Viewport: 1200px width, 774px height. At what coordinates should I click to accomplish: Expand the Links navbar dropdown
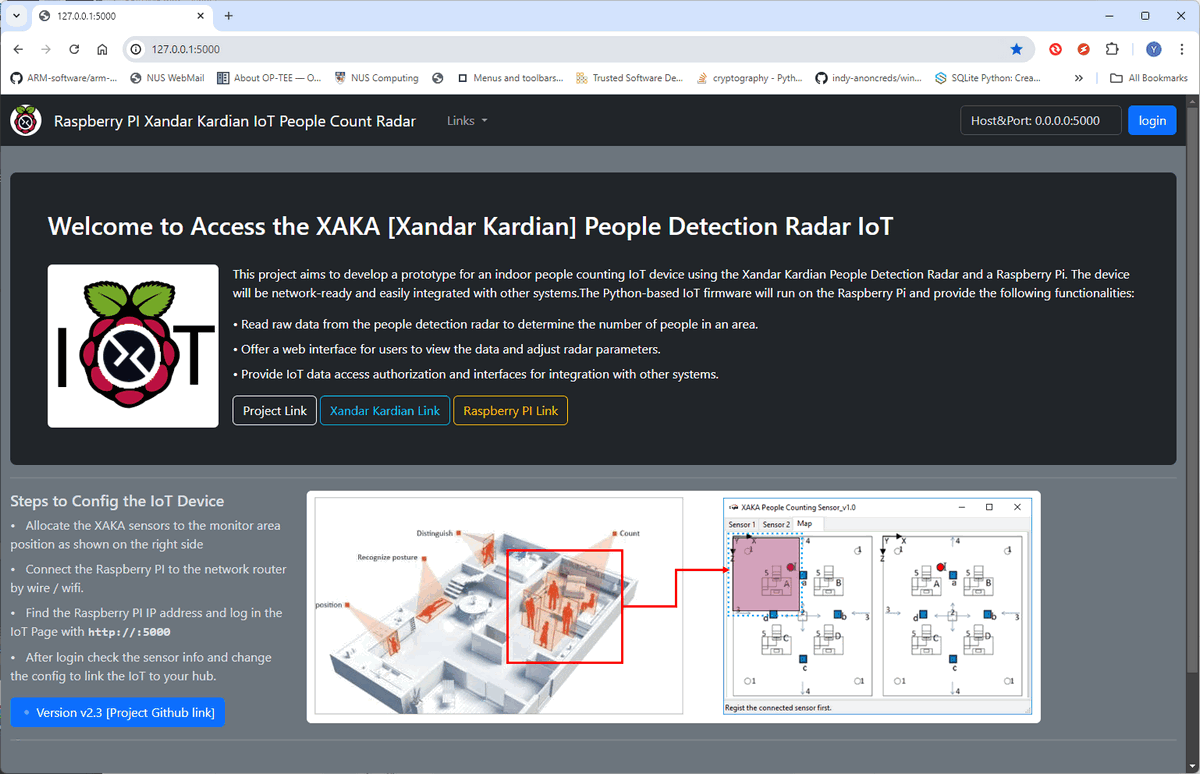pyautogui.click(x=467, y=121)
